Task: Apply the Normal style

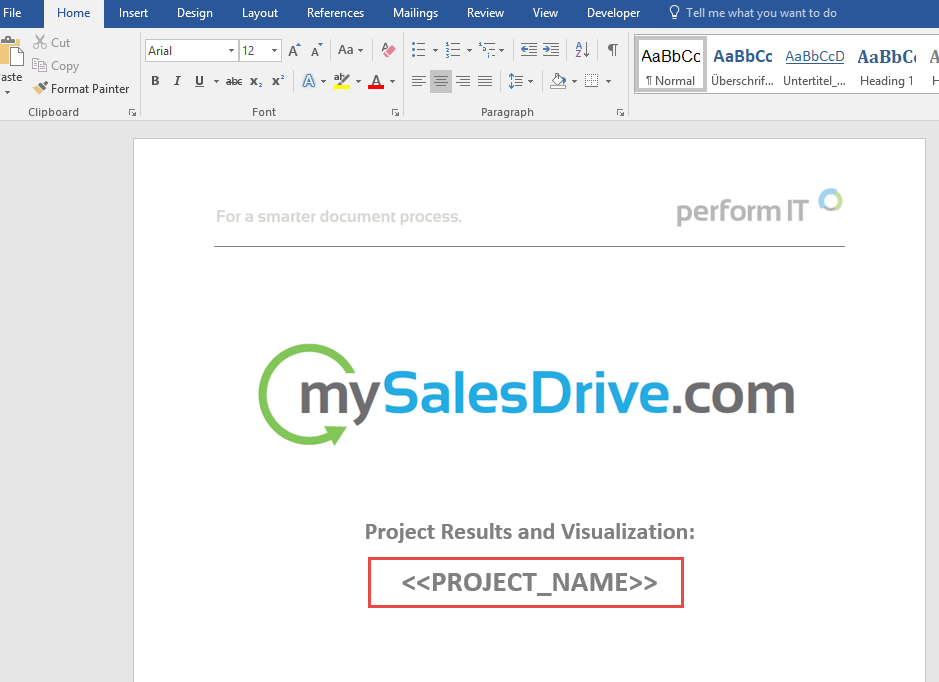Action: [x=671, y=63]
